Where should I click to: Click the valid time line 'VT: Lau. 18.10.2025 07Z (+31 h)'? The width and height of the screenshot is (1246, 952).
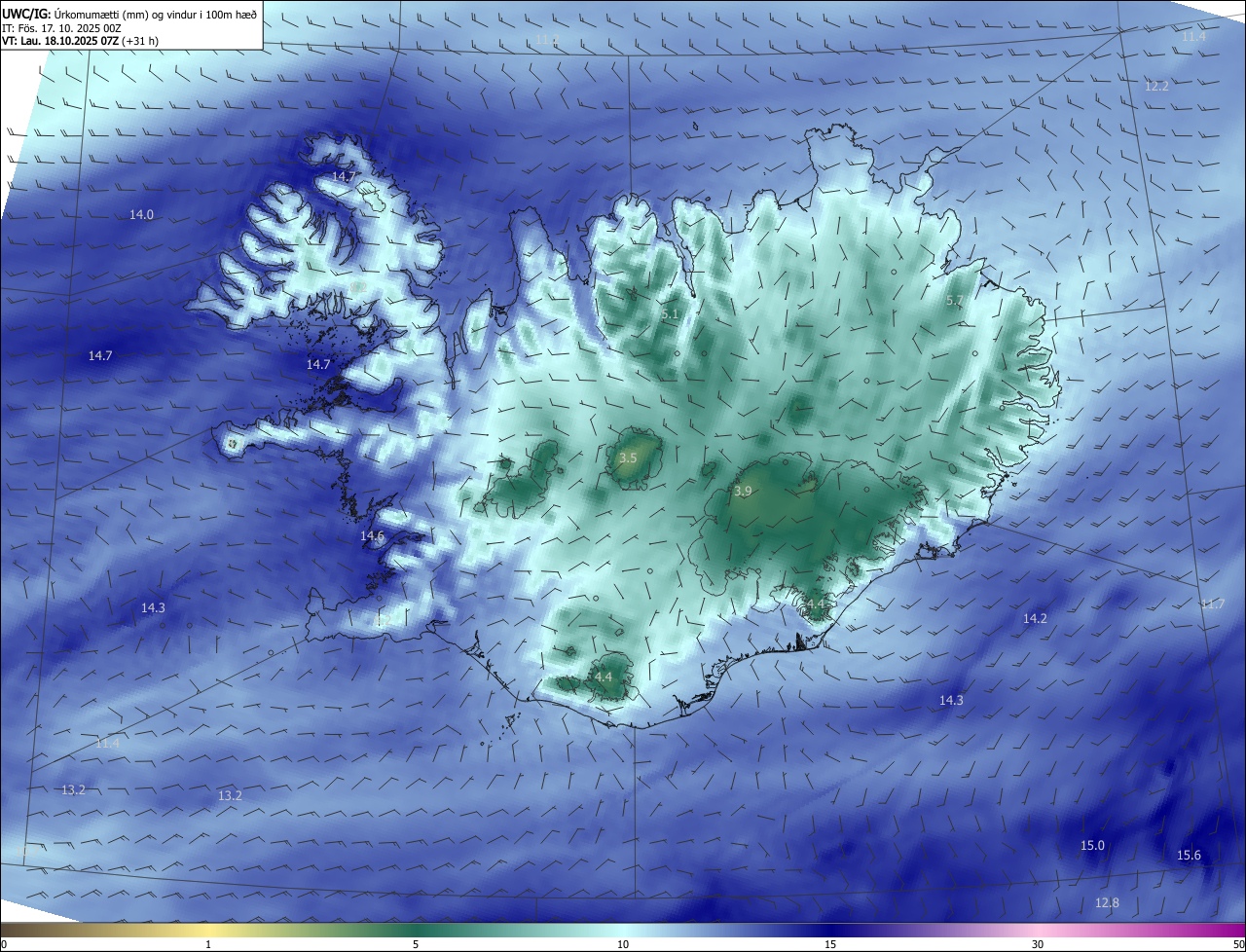pos(80,40)
